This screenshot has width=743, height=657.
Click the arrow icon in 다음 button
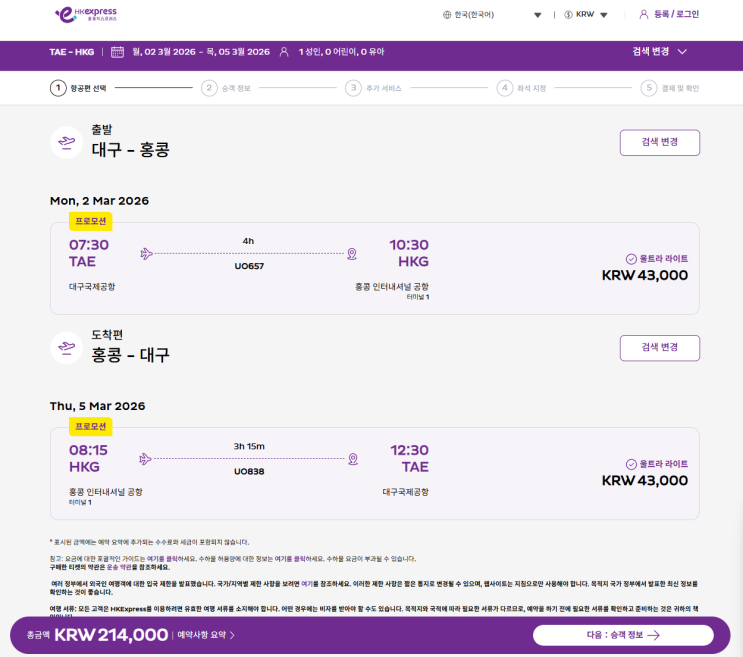653,635
